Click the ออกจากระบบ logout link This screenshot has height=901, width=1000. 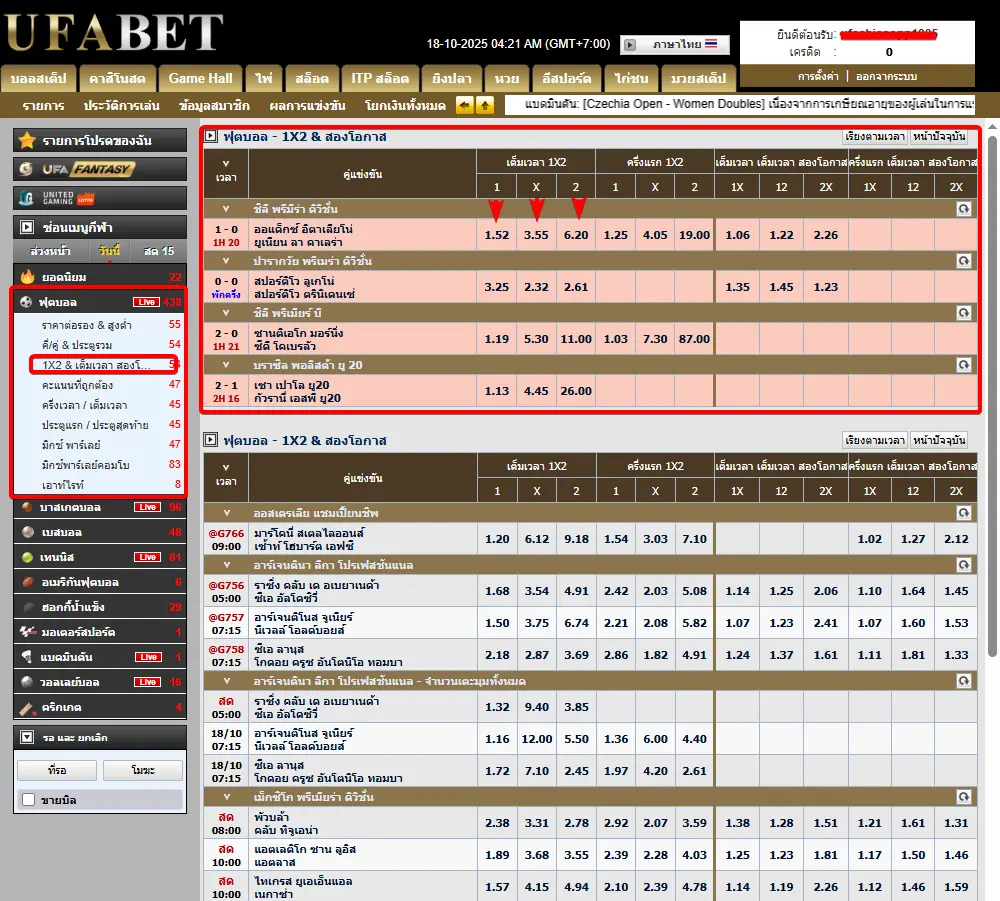pos(887,76)
